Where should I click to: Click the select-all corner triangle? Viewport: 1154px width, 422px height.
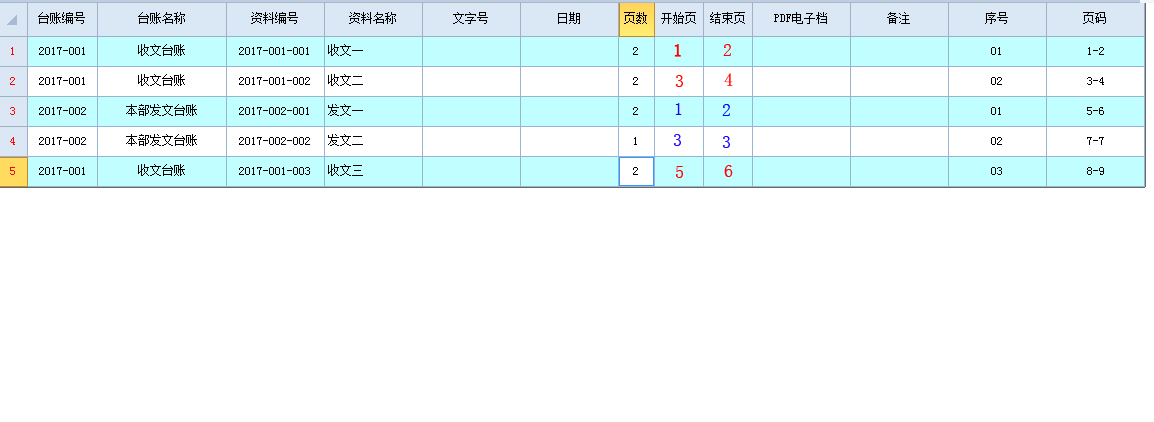[13, 20]
